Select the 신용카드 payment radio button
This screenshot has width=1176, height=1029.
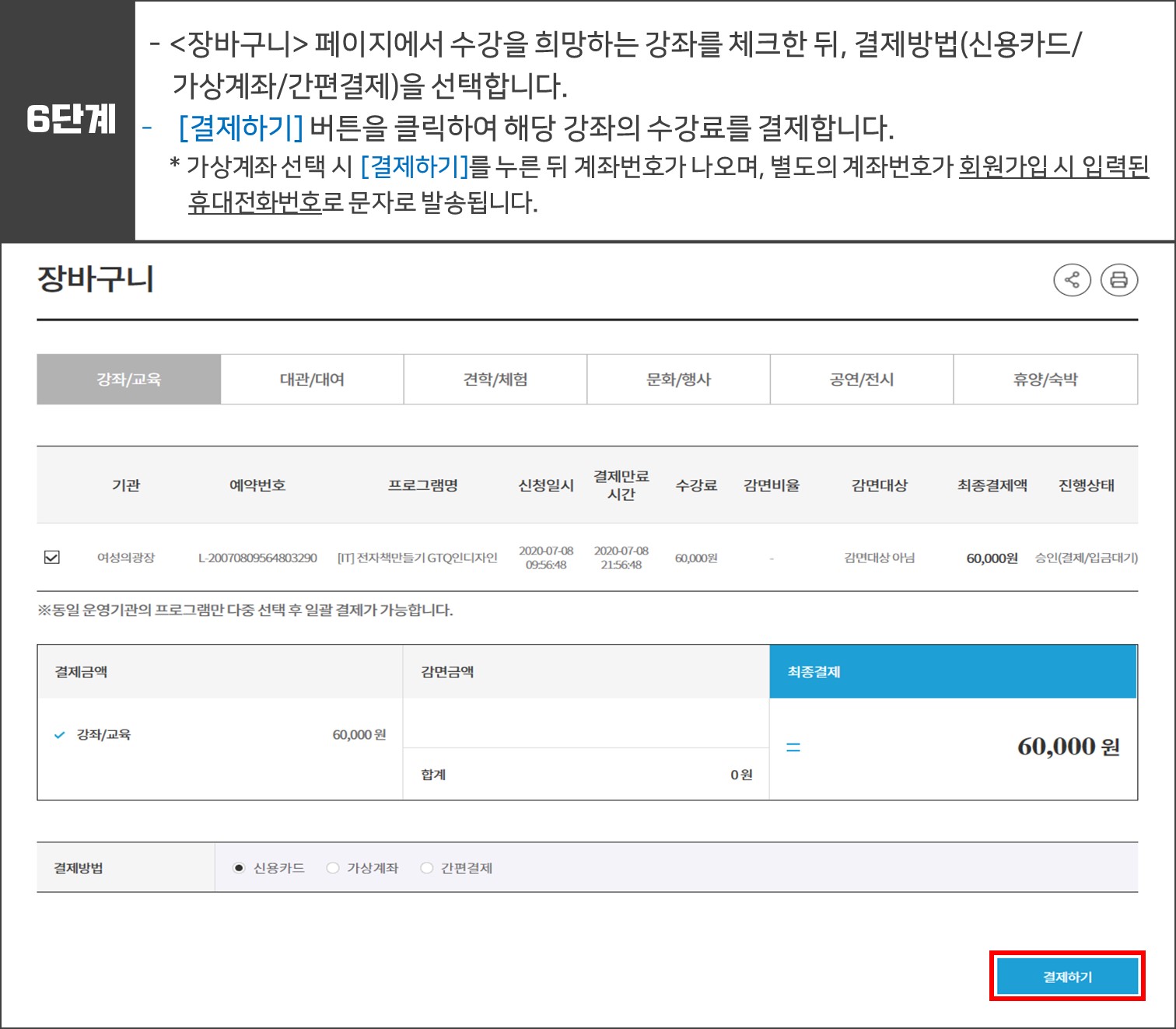[x=240, y=868]
